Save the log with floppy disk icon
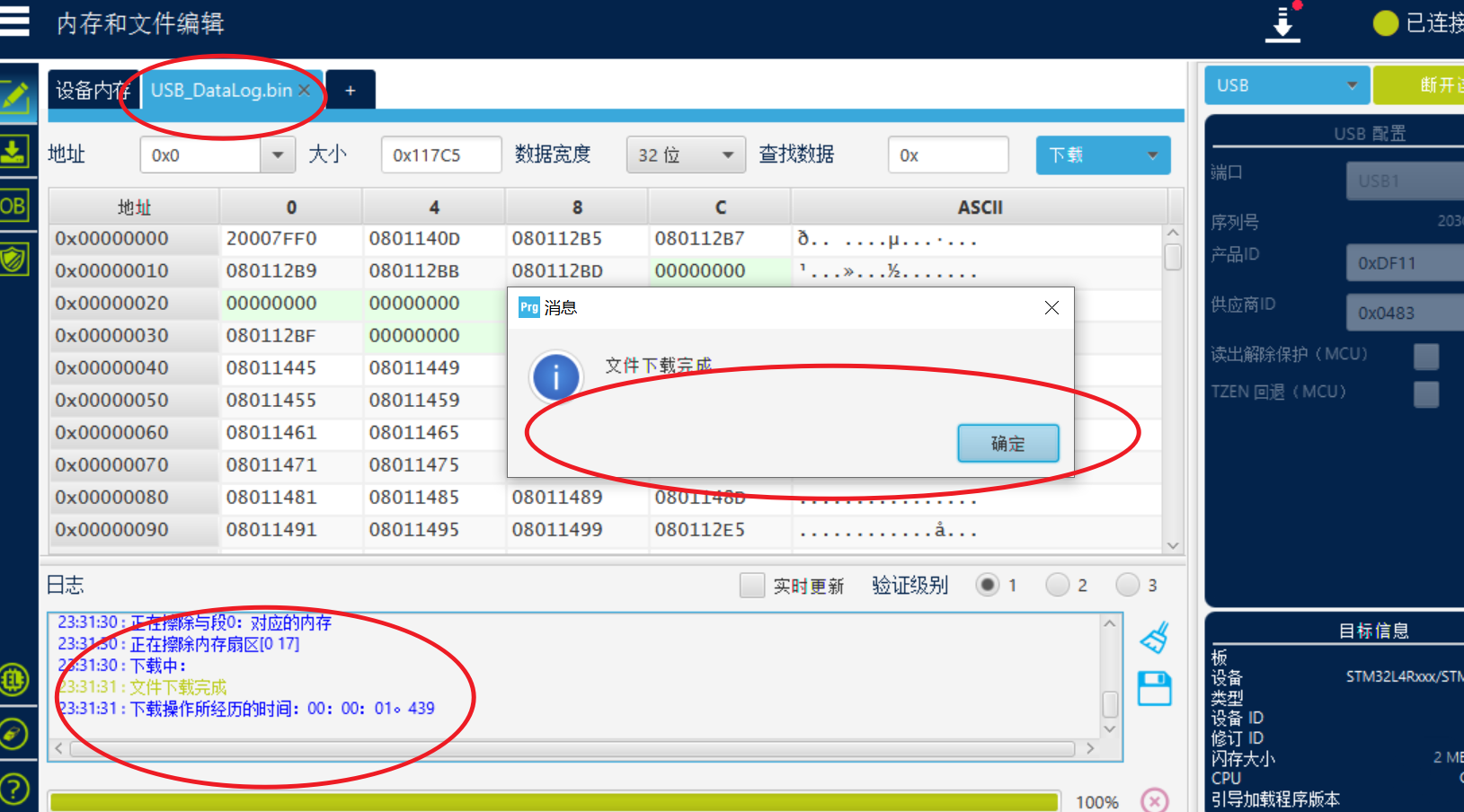The height and width of the screenshot is (812, 1464). point(1155,689)
